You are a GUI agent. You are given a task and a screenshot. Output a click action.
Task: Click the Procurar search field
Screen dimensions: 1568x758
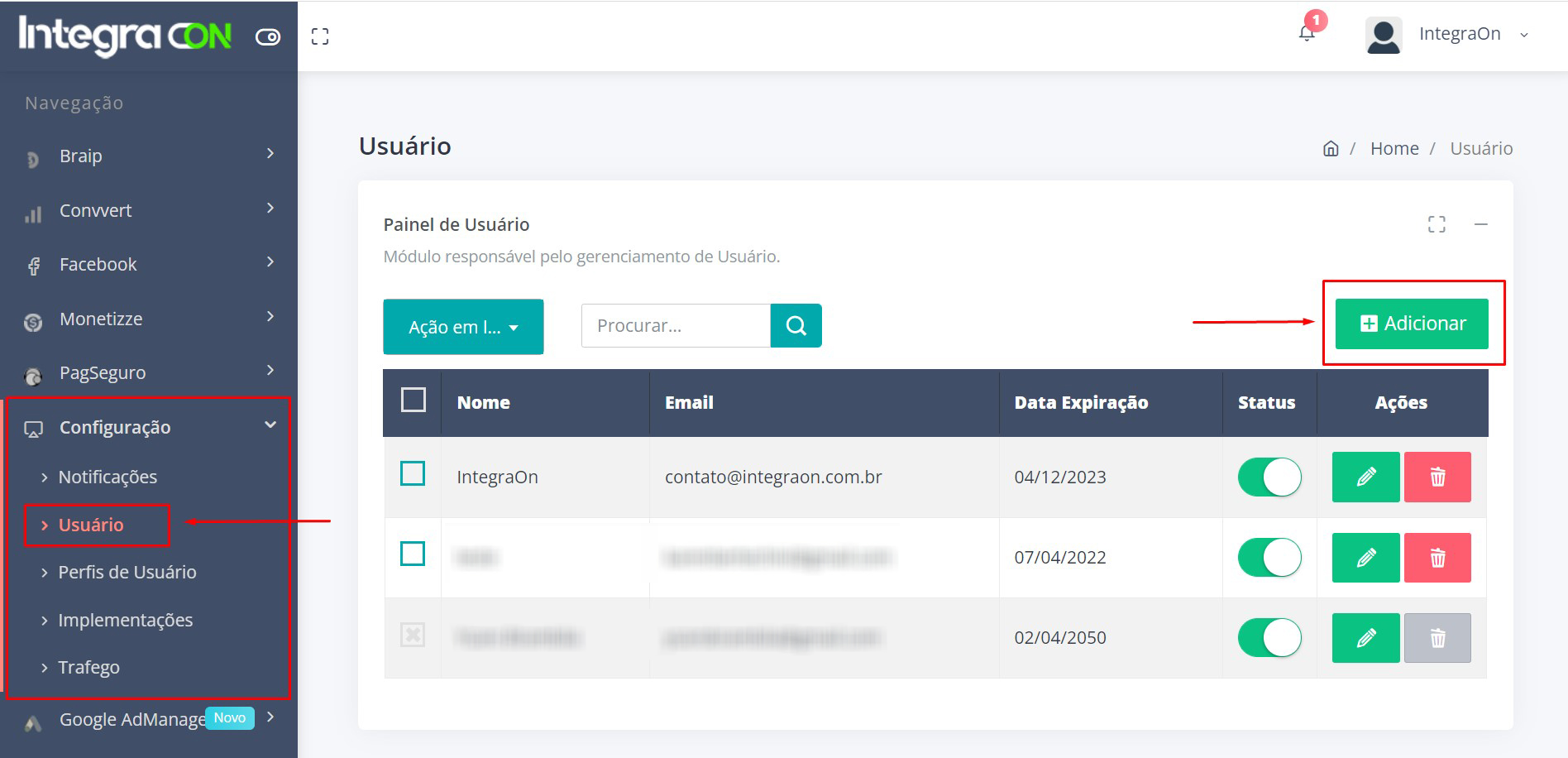pyautogui.click(x=676, y=325)
